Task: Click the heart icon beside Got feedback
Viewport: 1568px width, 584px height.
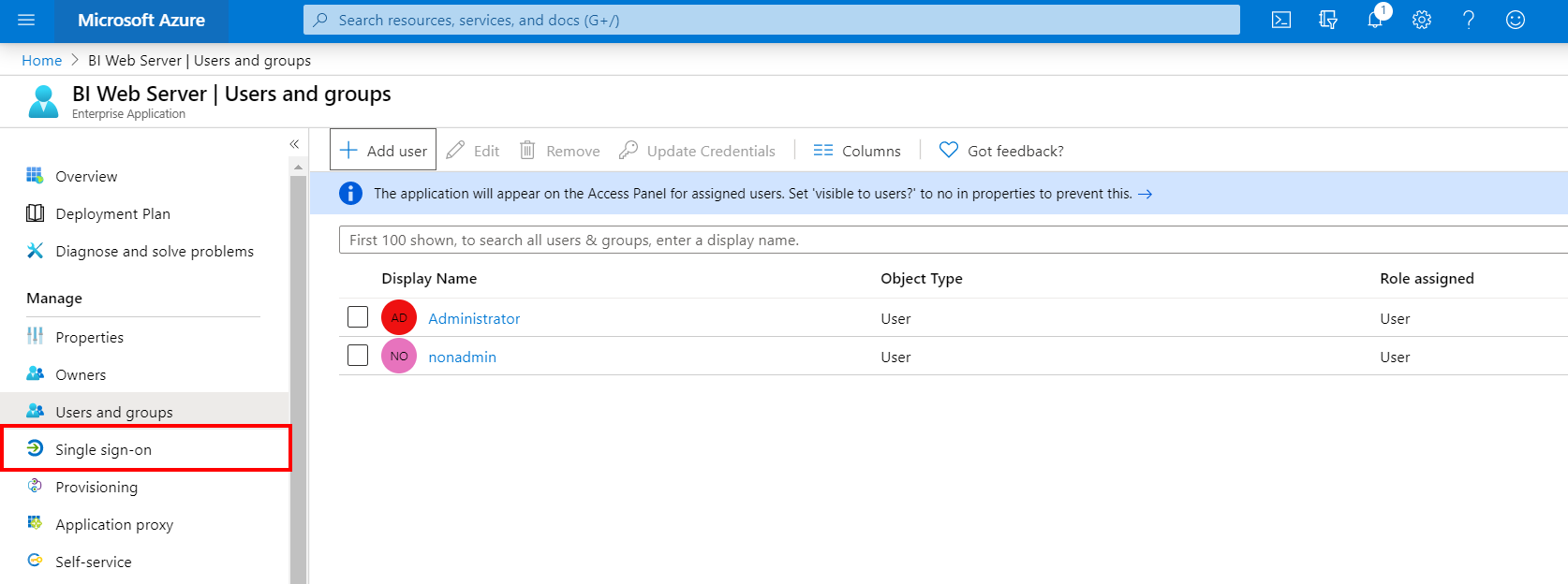Action: click(949, 150)
